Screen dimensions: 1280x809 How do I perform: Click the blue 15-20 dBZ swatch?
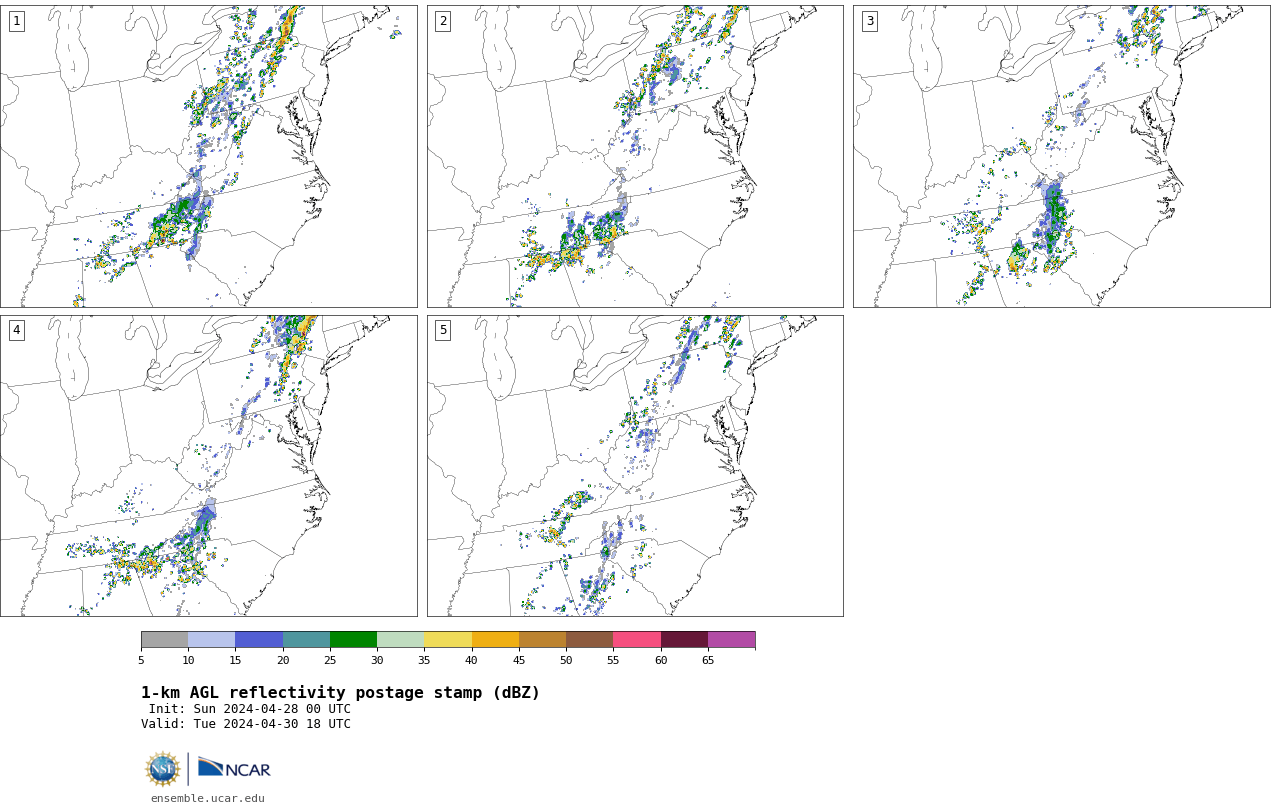(x=259, y=640)
